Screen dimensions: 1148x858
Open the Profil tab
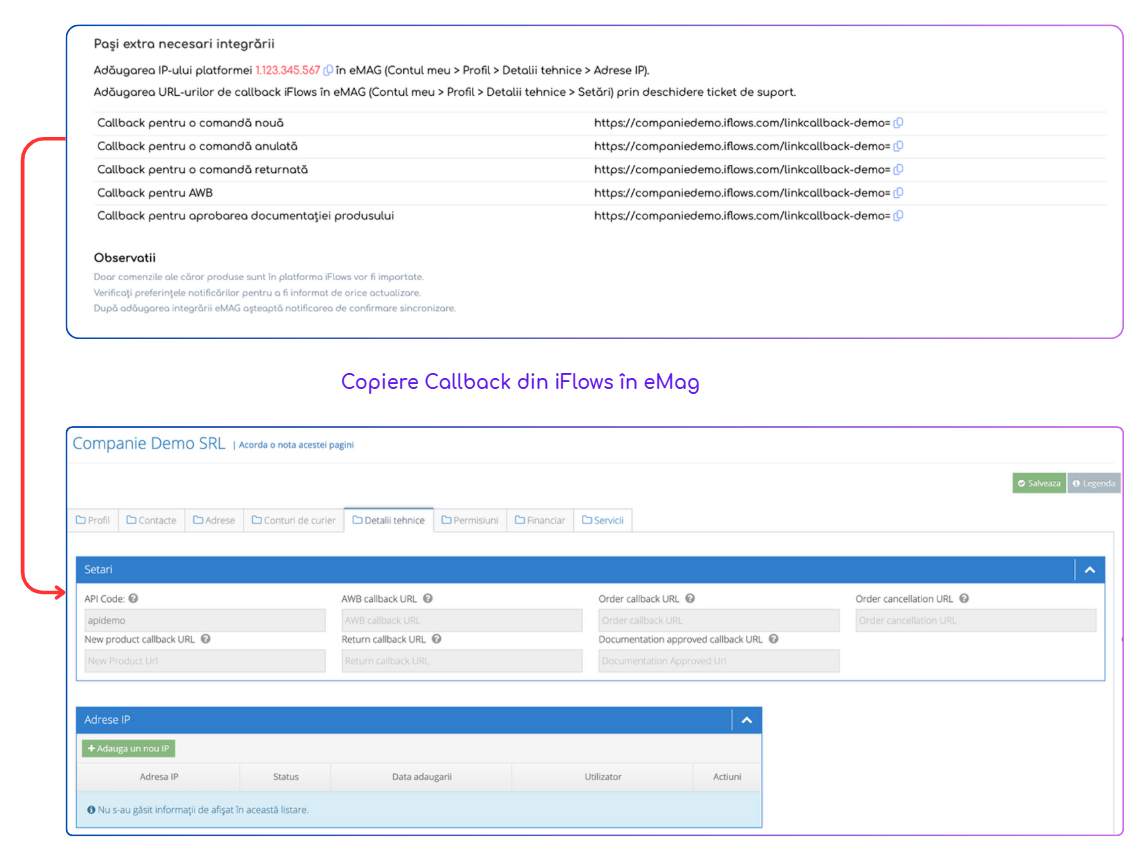pos(93,521)
